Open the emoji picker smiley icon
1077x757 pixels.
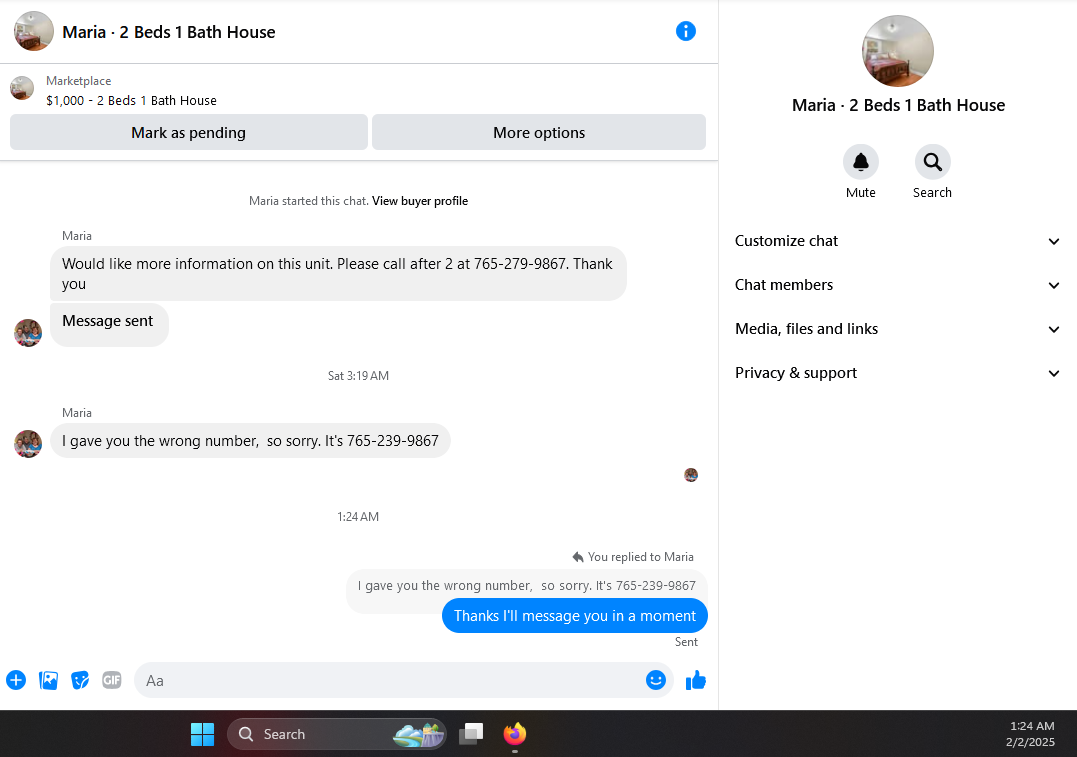tap(656, 680)
